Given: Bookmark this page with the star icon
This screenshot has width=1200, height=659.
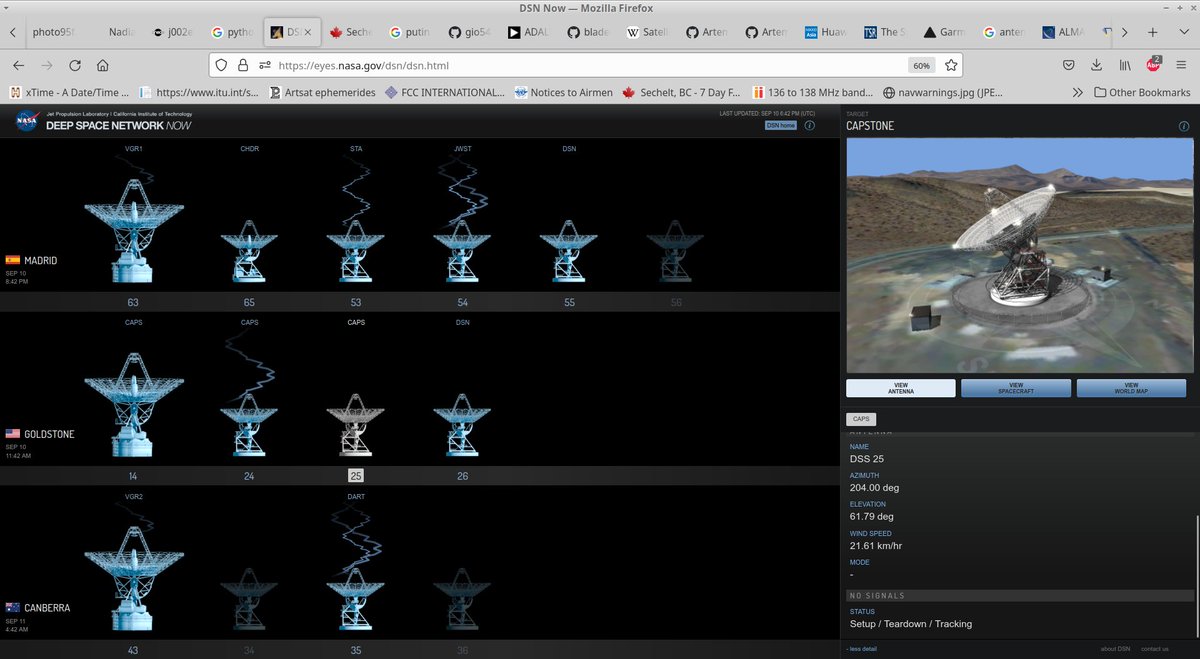Looking at the screenshot, I should 951,65.
